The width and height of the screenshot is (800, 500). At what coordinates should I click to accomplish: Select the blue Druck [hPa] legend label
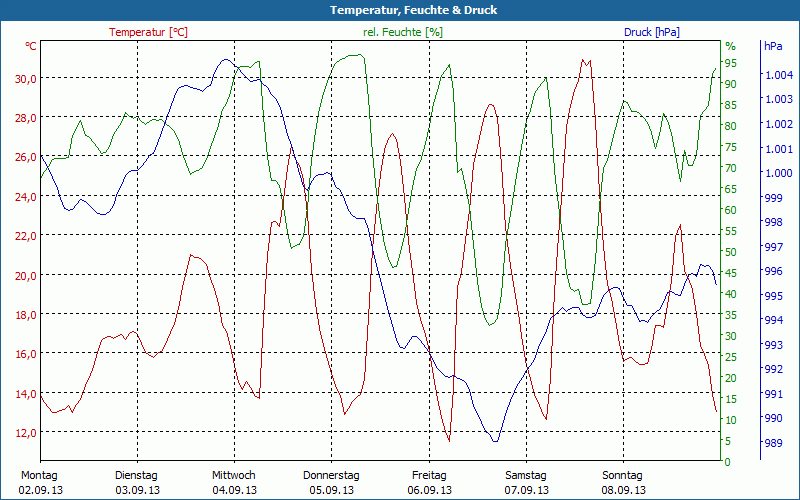(x=651, y=32)
